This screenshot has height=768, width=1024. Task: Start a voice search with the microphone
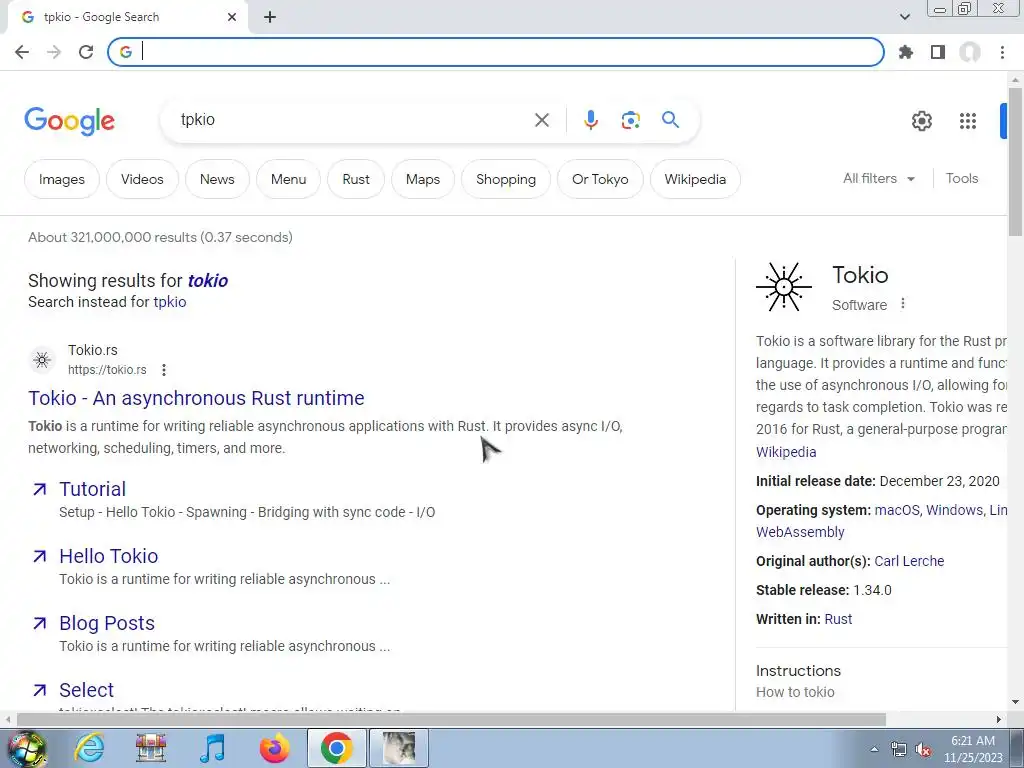coord(590,120)
